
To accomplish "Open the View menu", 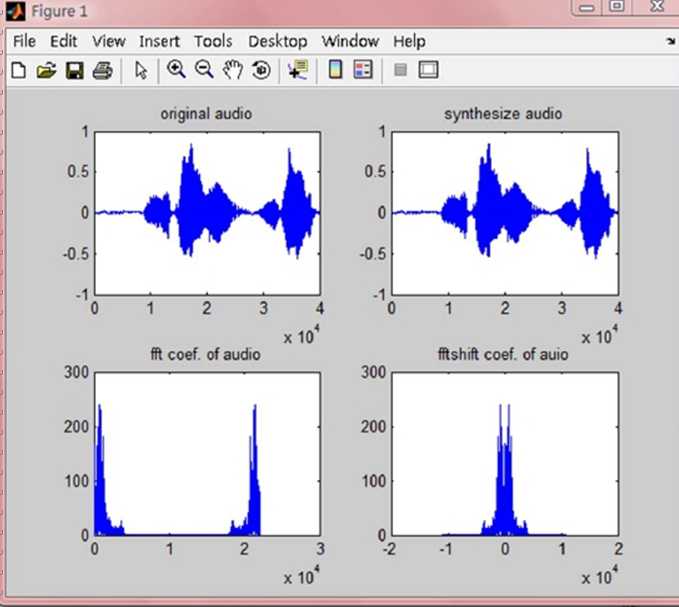I will click(109, 42).
